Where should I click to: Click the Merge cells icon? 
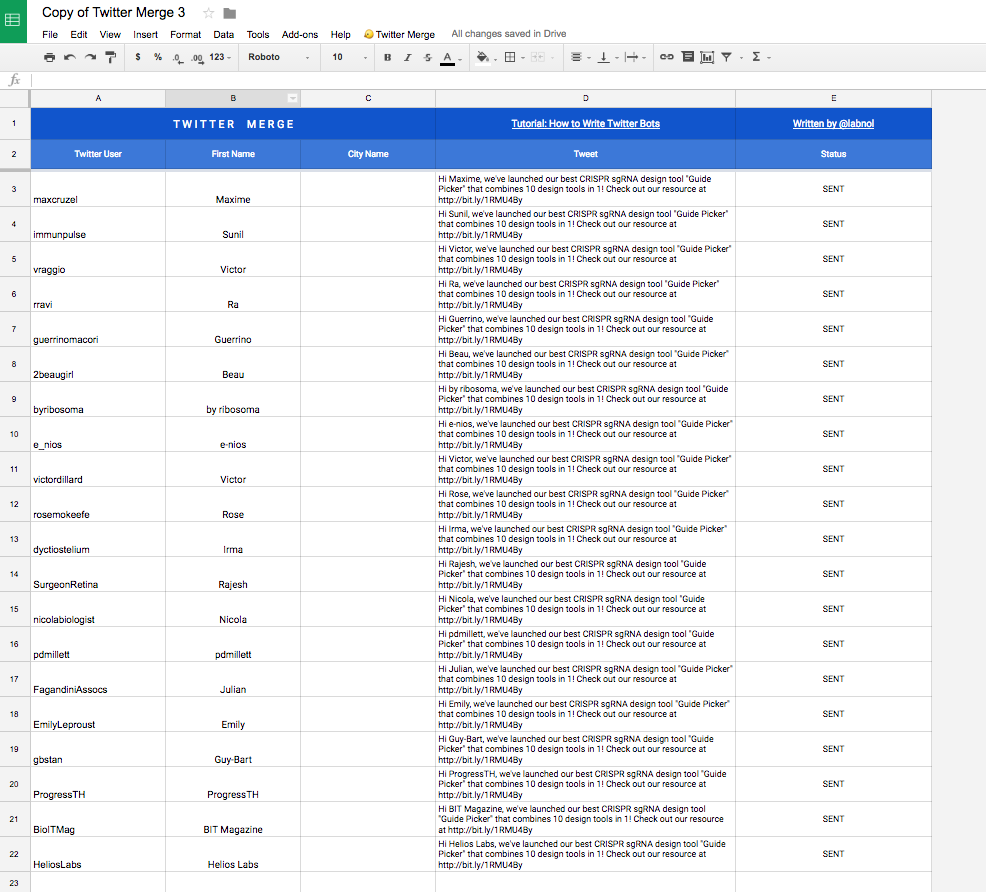point(538,57)
